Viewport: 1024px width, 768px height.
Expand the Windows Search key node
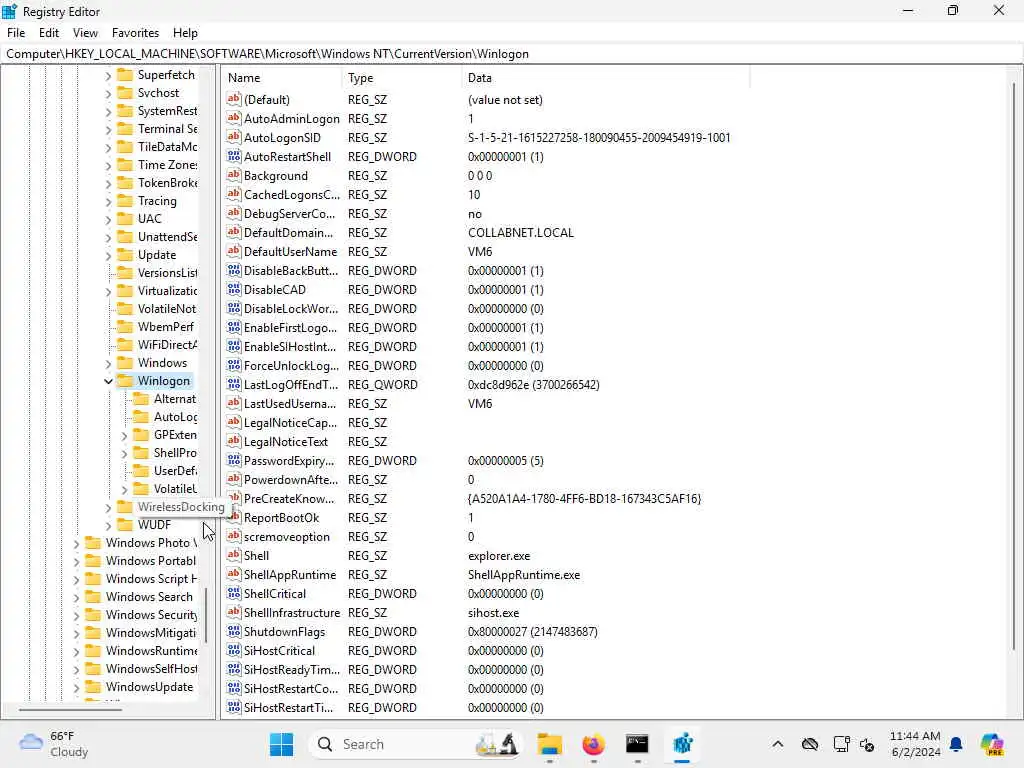click(76, 597)
